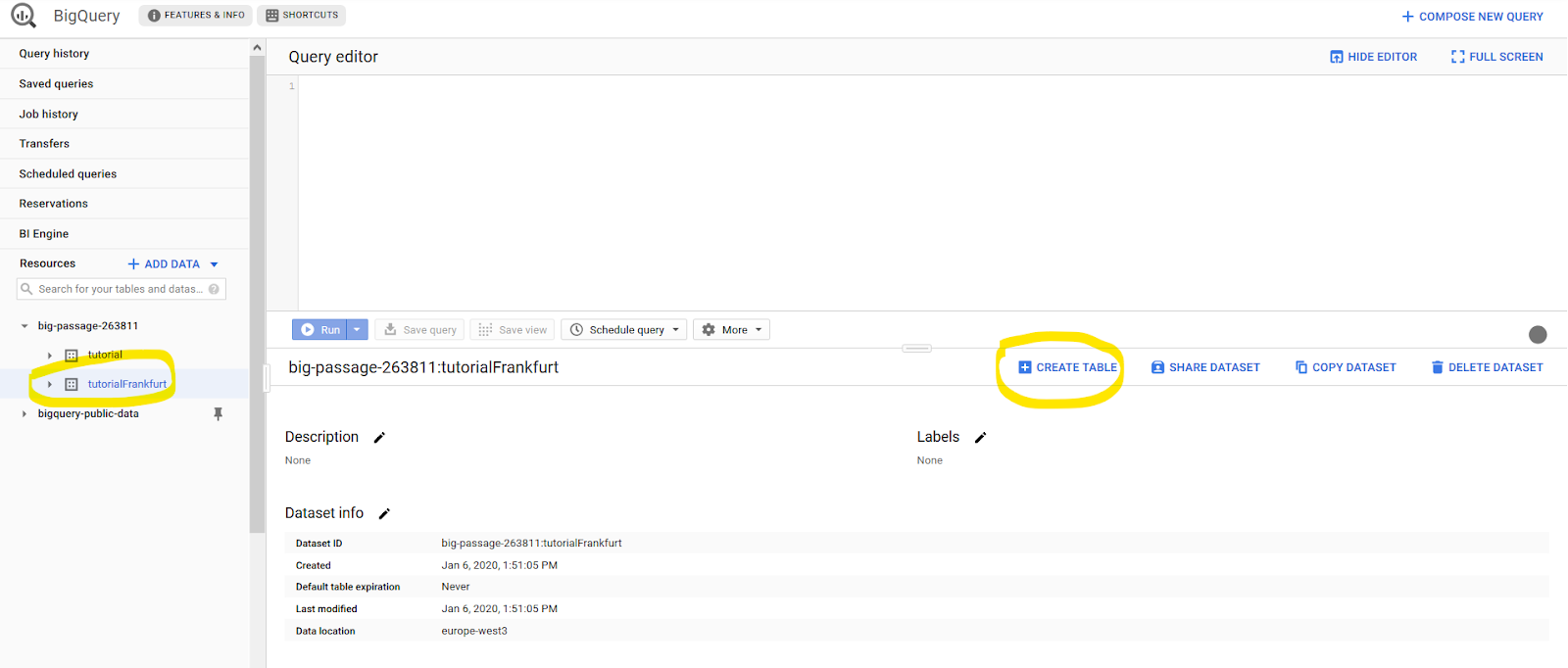Screen dimensions: 1568x668
Task: Edit Labels with the pencil icon
Action: click(x=980, y=438)
